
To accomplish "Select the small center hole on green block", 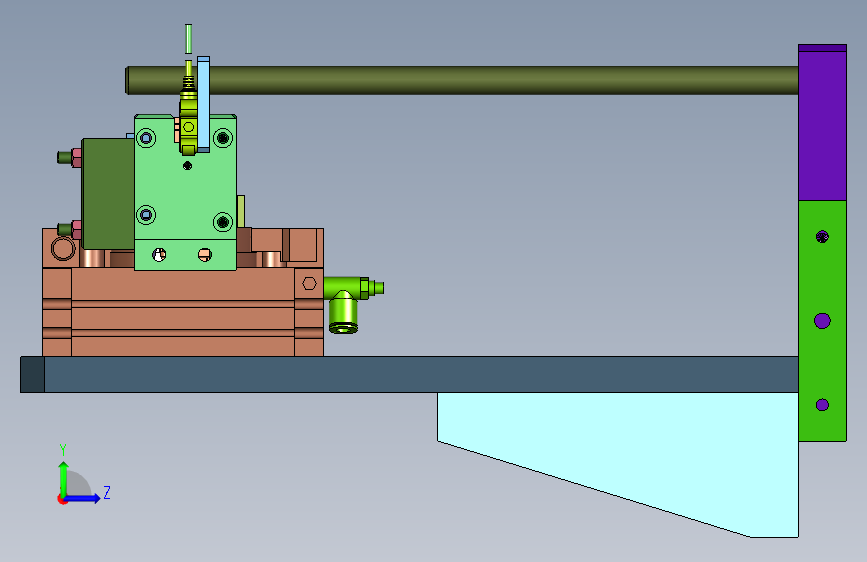I will point(187,165).
